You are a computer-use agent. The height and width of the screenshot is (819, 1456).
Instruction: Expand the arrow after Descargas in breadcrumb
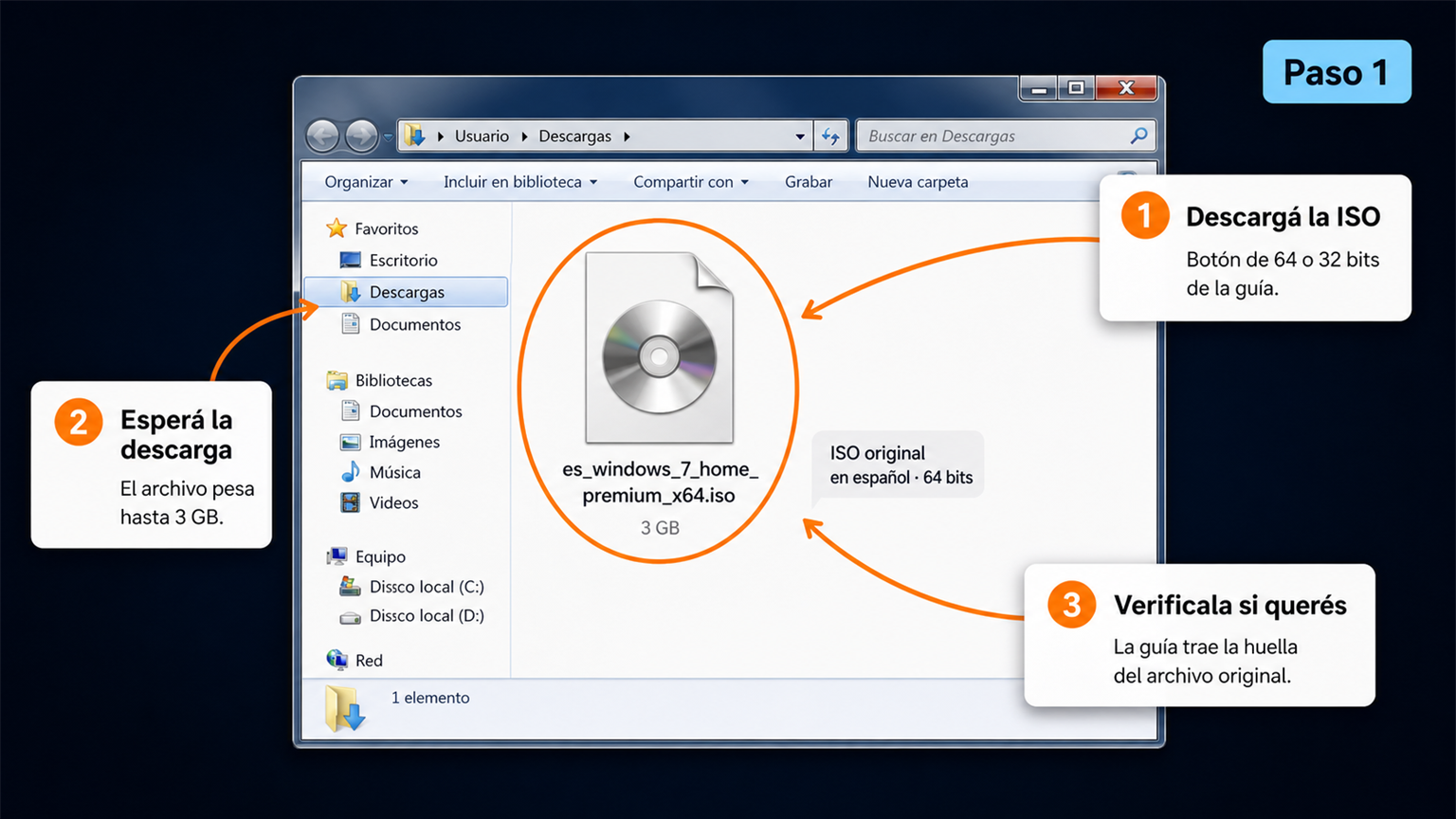(x=627, y=136)
